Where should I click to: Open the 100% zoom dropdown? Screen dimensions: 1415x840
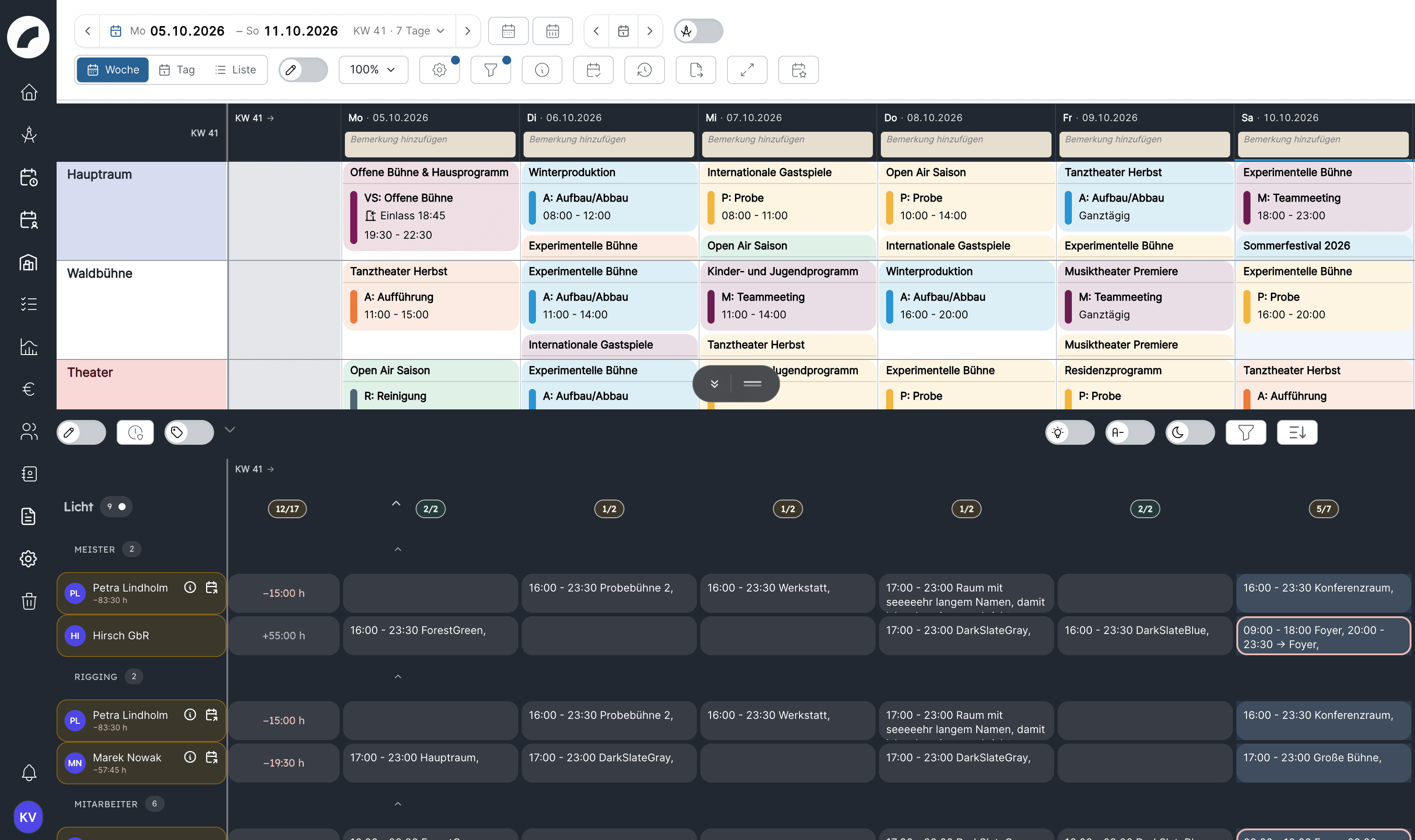(x=373, y=69)
